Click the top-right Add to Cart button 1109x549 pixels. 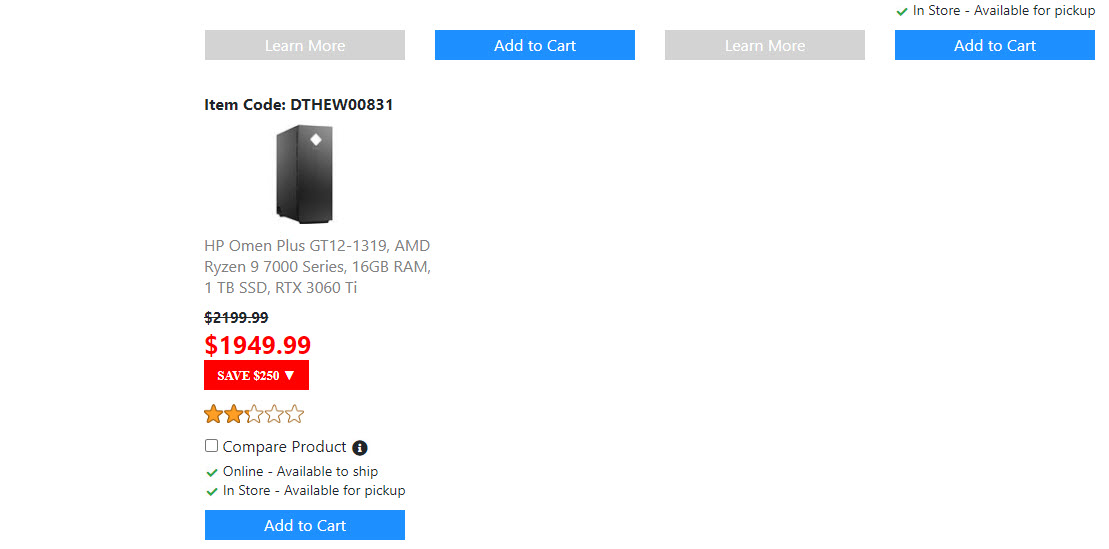pyautogui.click(x=995, y=45)
